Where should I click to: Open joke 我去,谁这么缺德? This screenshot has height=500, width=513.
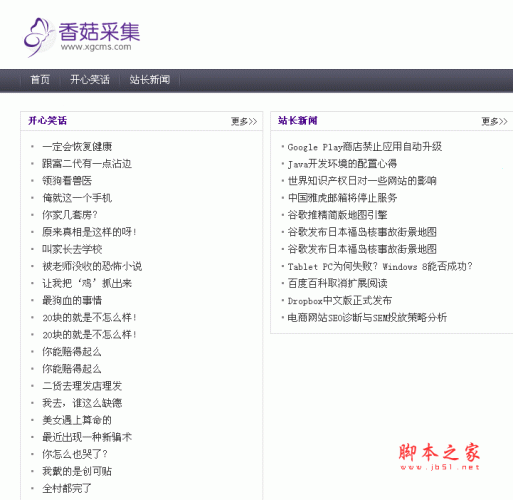click(x=82, y=403)
